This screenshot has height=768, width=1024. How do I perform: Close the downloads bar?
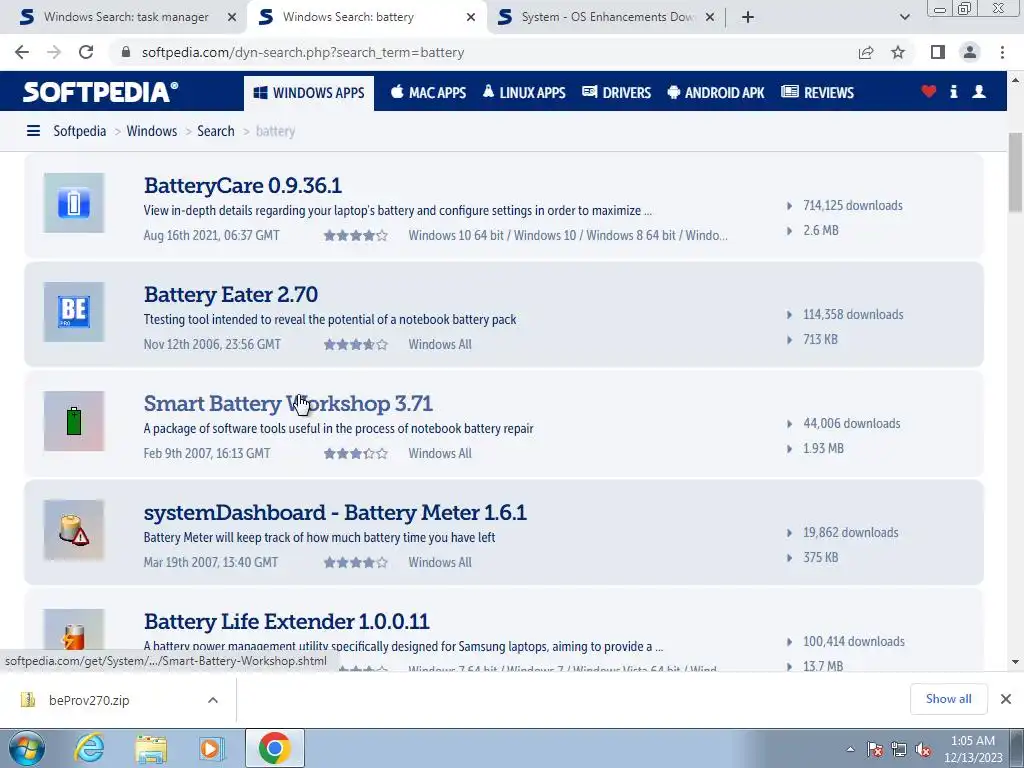[1006, 699]
